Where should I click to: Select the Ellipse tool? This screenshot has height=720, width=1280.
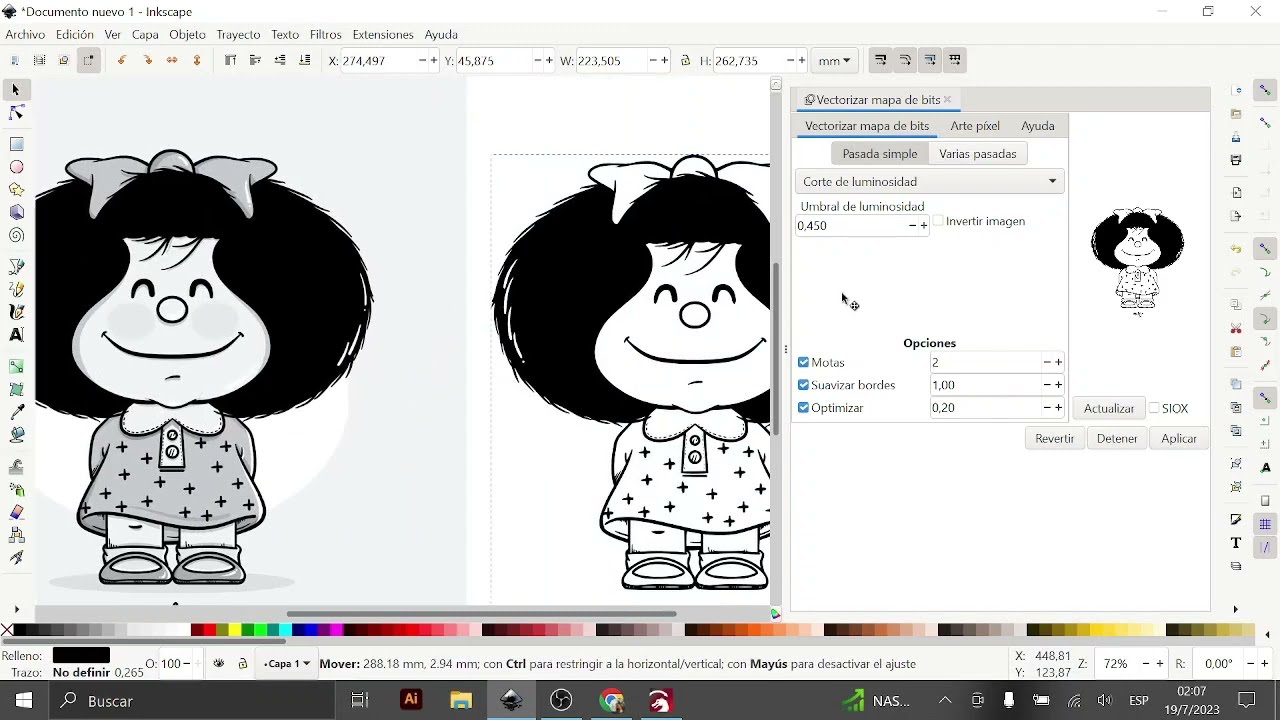16,167
